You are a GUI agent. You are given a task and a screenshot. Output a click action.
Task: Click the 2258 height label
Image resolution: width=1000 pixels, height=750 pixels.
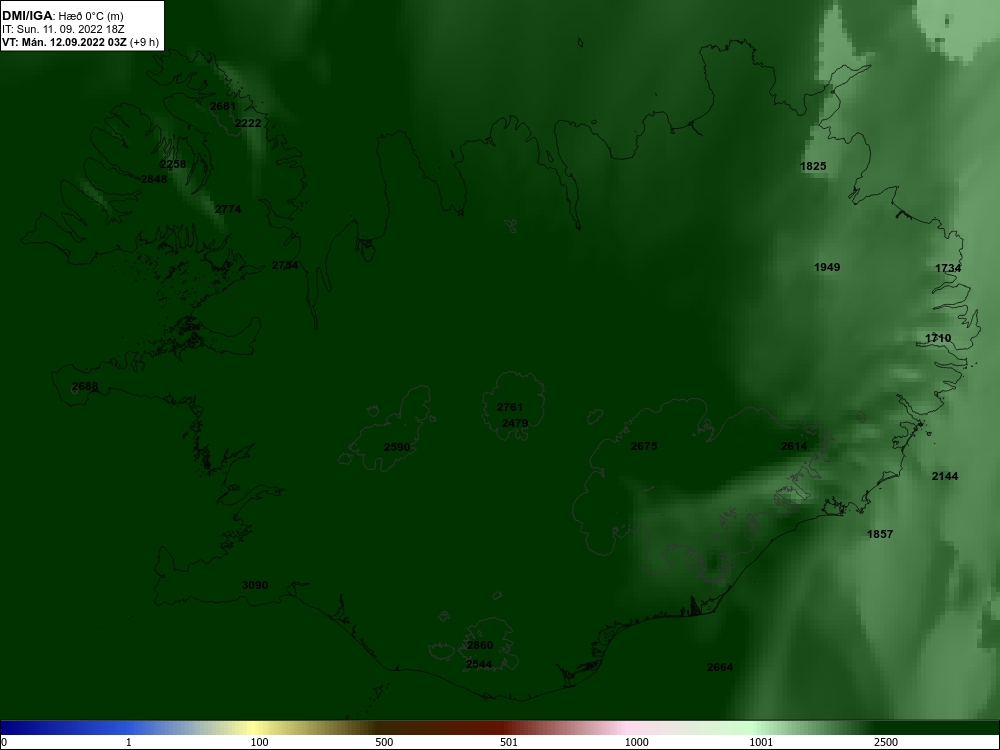pos(173,165)
